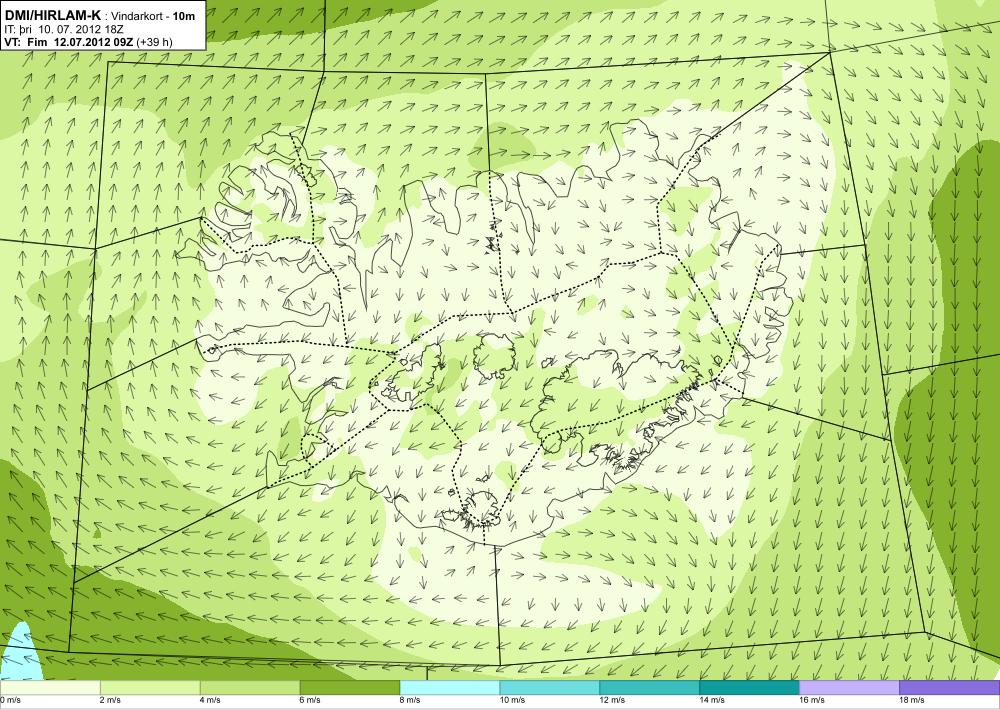Select the 10–12 m/s turquoise legend band
1000x710 pixels.
(x=550, y=688)
